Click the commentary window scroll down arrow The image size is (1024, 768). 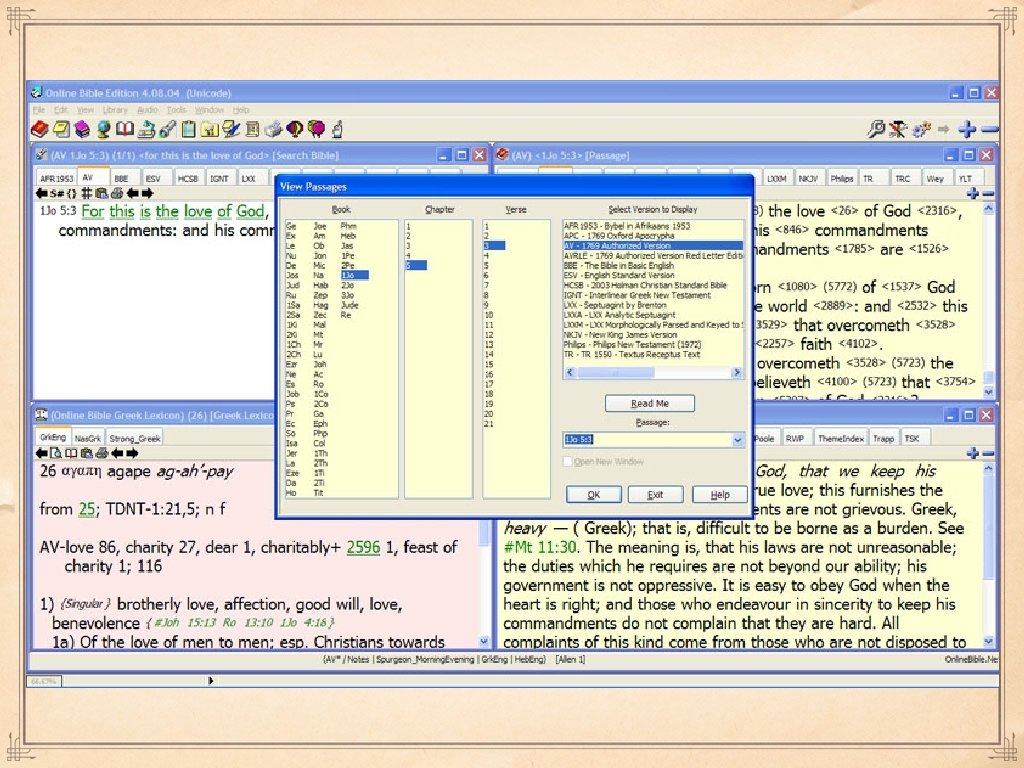point(988,642)
